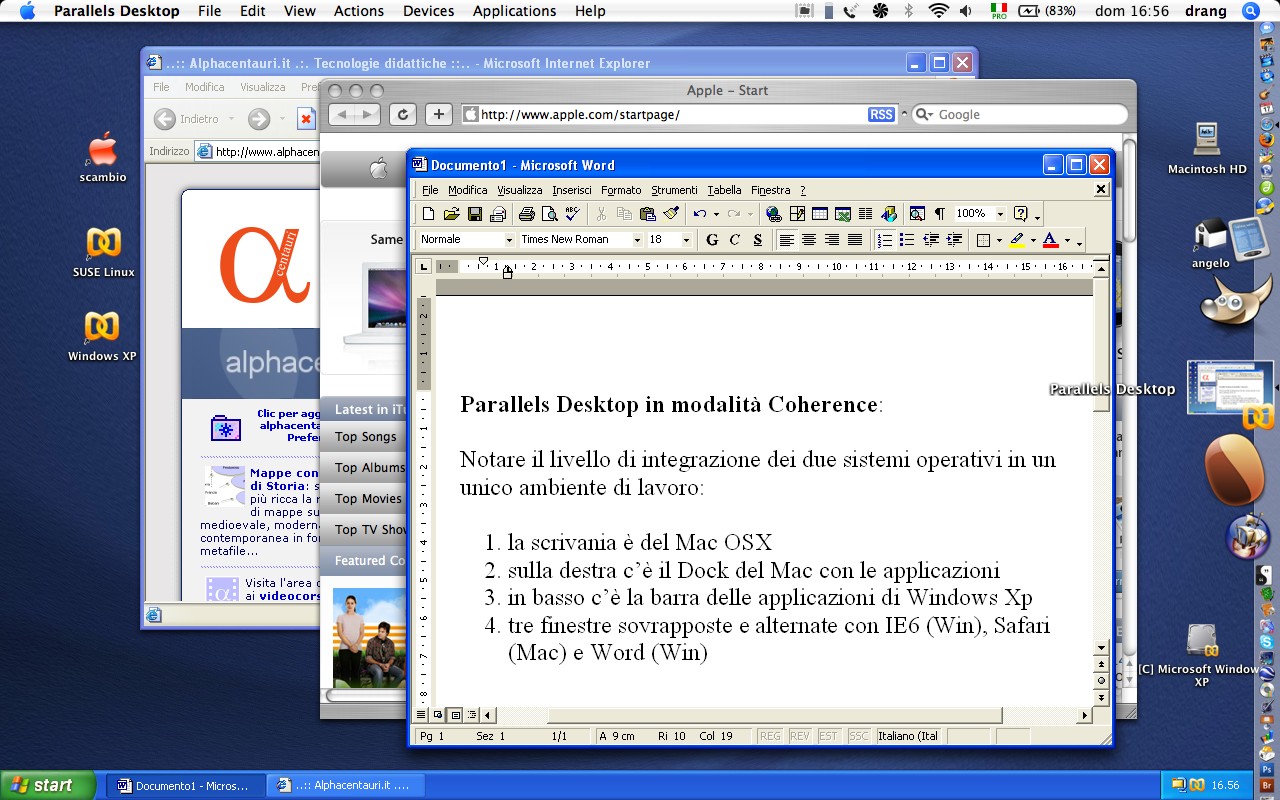1280x800 pixels.
Task: Open the Document Map icon in Word
Action: click(917, 214)
